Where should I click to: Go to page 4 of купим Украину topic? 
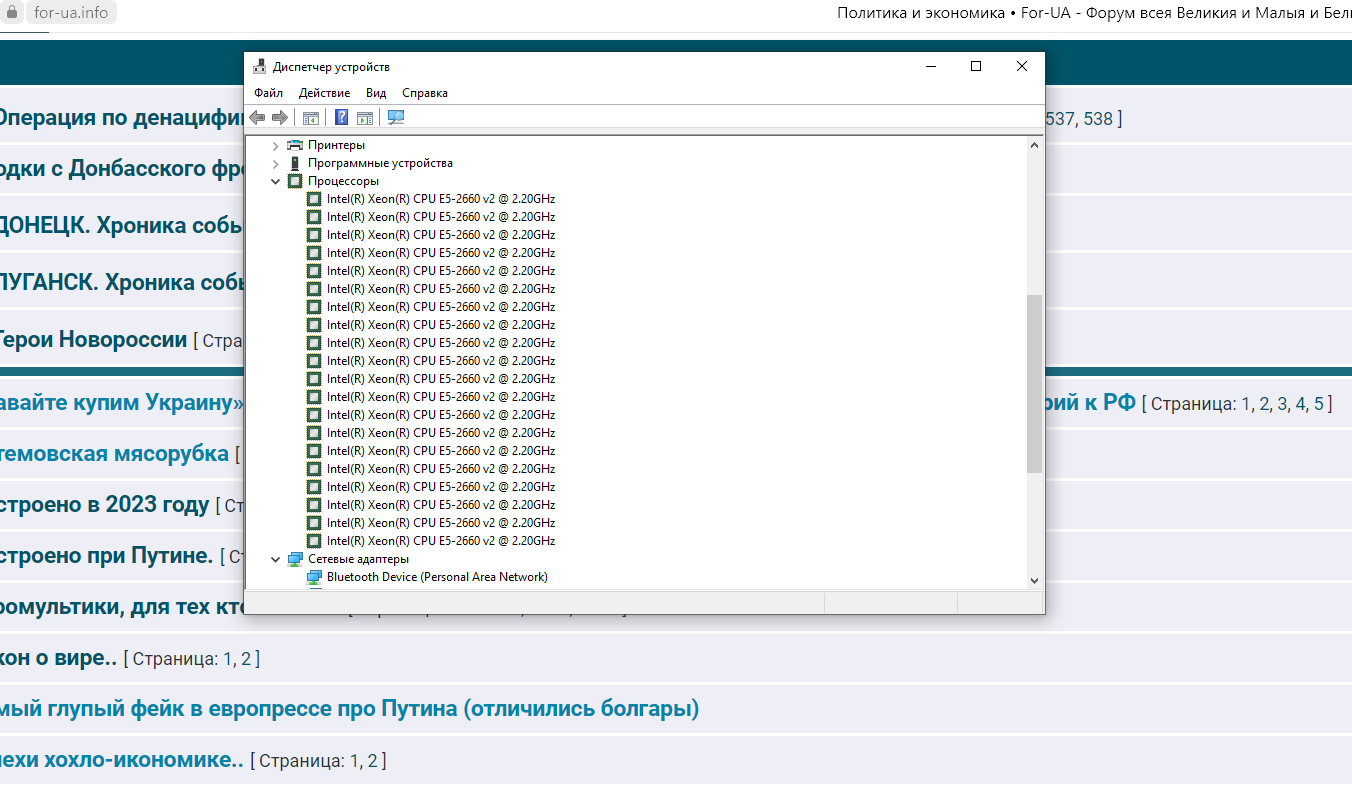pos(1300,404)
